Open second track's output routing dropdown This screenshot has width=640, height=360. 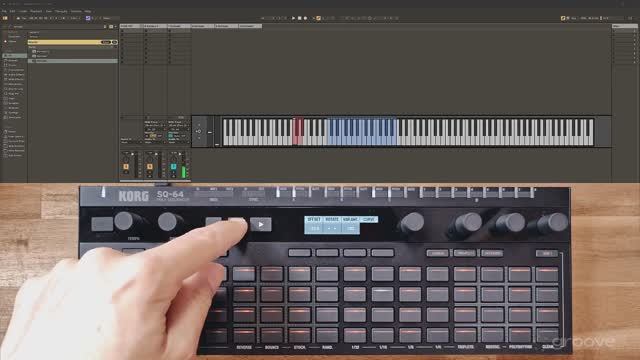155,142
